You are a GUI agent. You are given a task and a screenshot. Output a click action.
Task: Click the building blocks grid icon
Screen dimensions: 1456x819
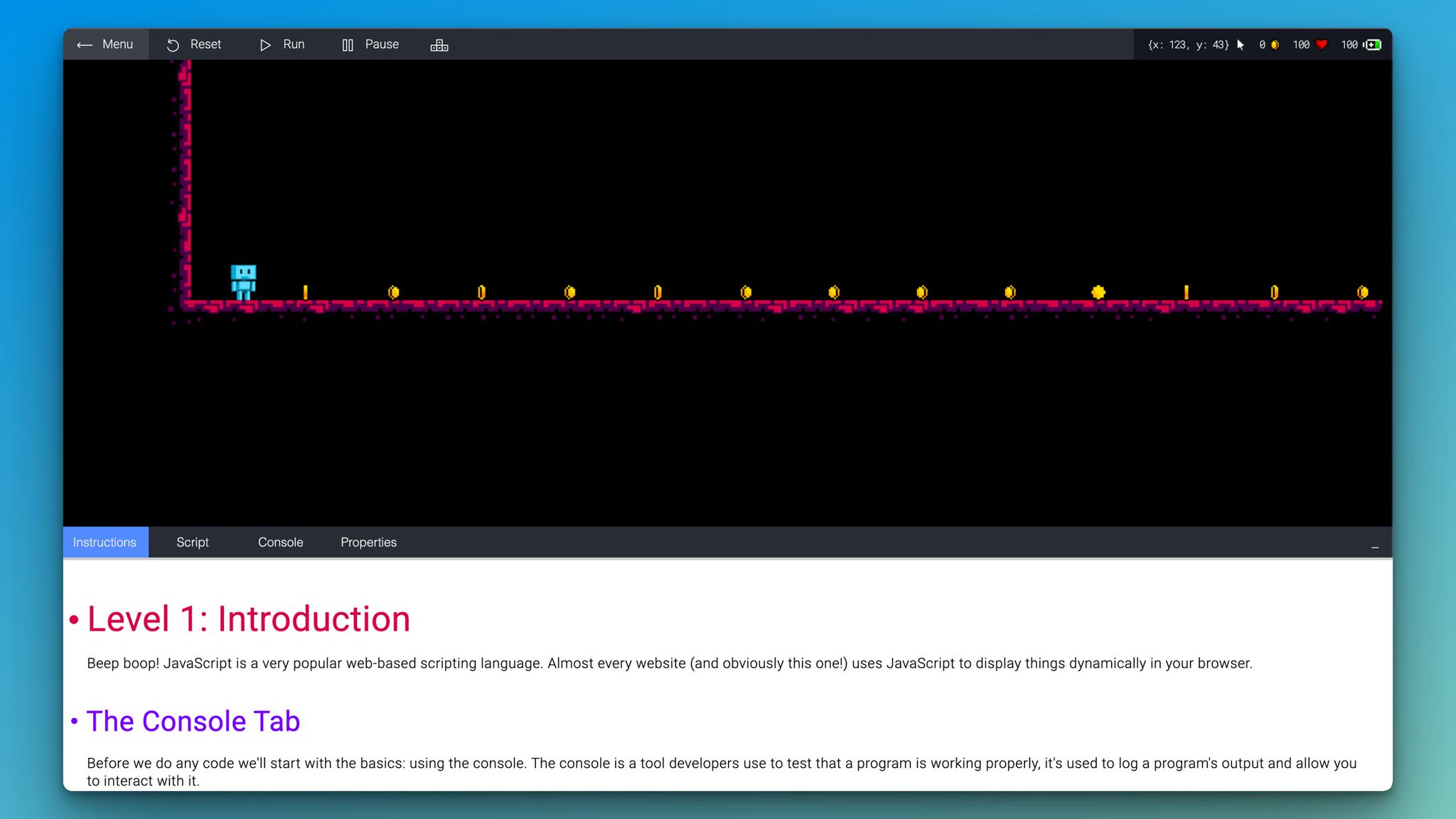click(x=439, y=45)
